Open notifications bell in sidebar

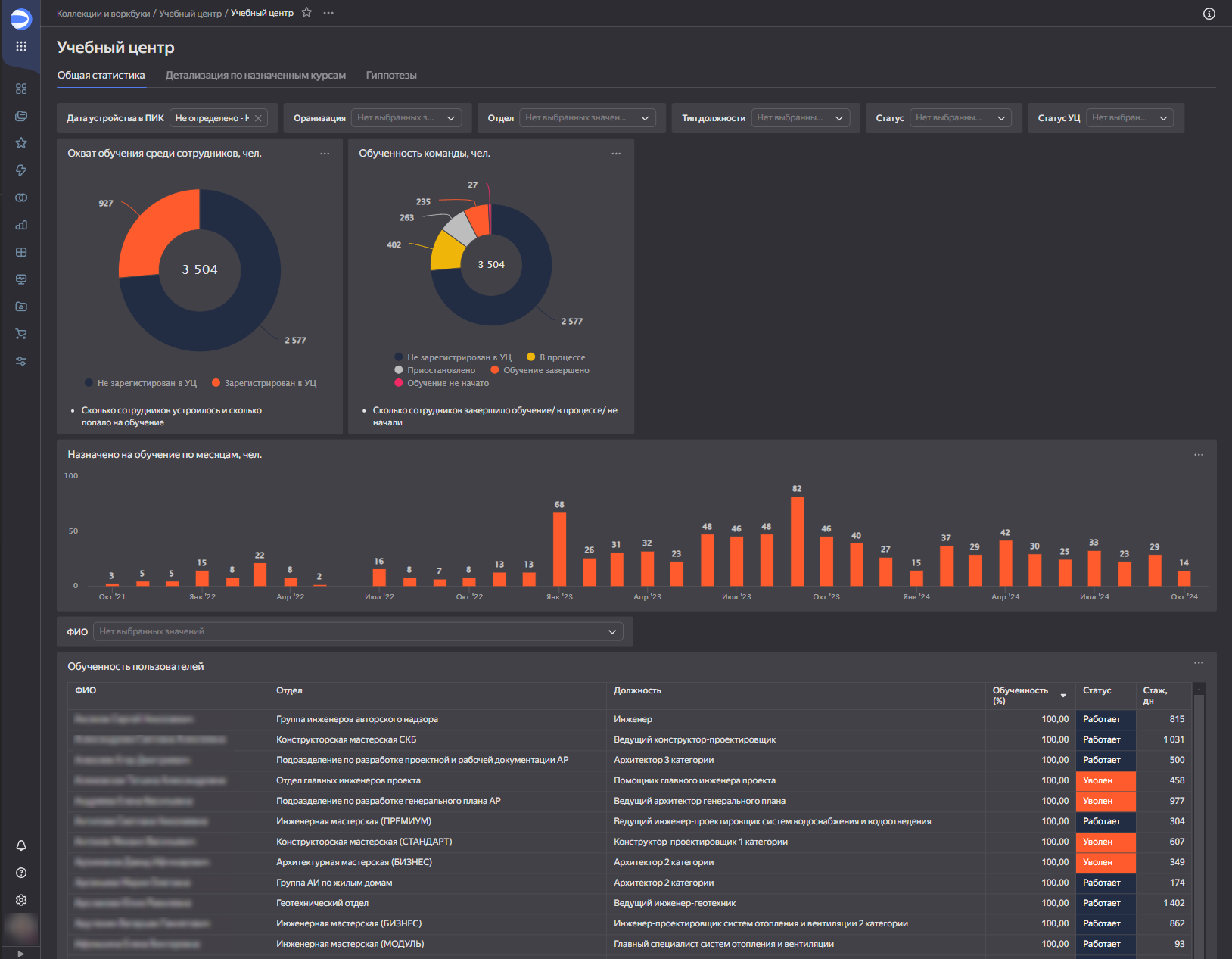pyautogui.click(x=21, y=845)
